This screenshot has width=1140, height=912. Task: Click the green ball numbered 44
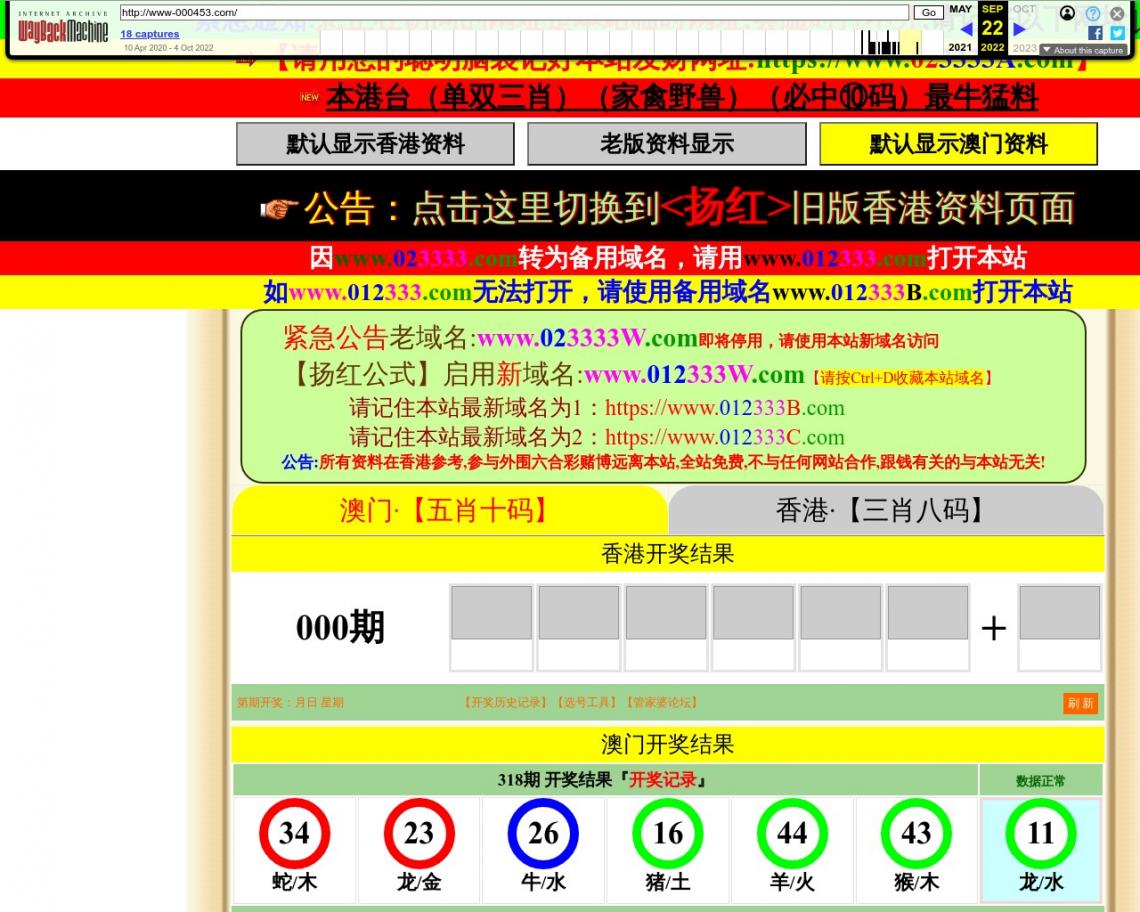(x=792, y=833)
